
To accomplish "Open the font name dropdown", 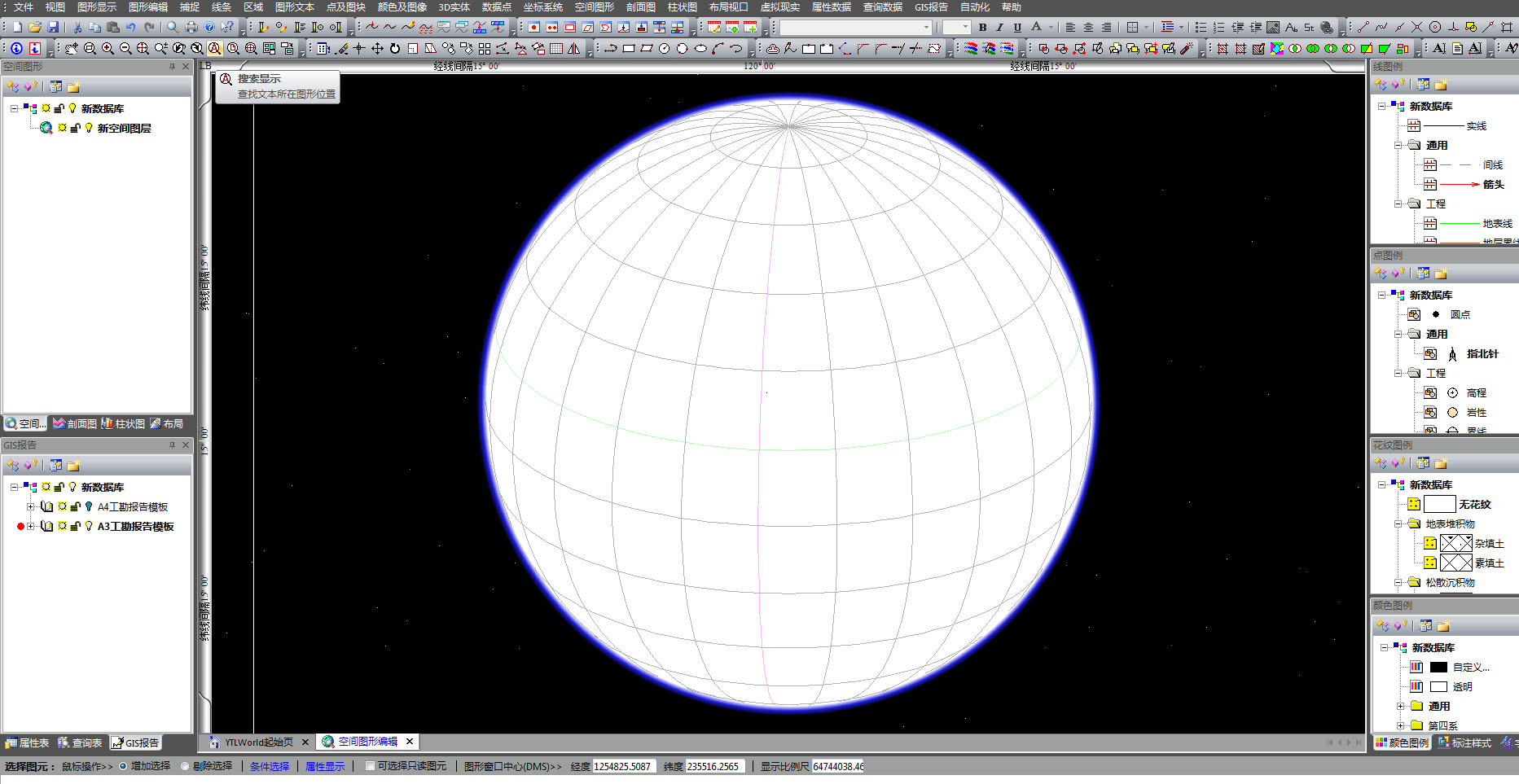I will point(926,28).
